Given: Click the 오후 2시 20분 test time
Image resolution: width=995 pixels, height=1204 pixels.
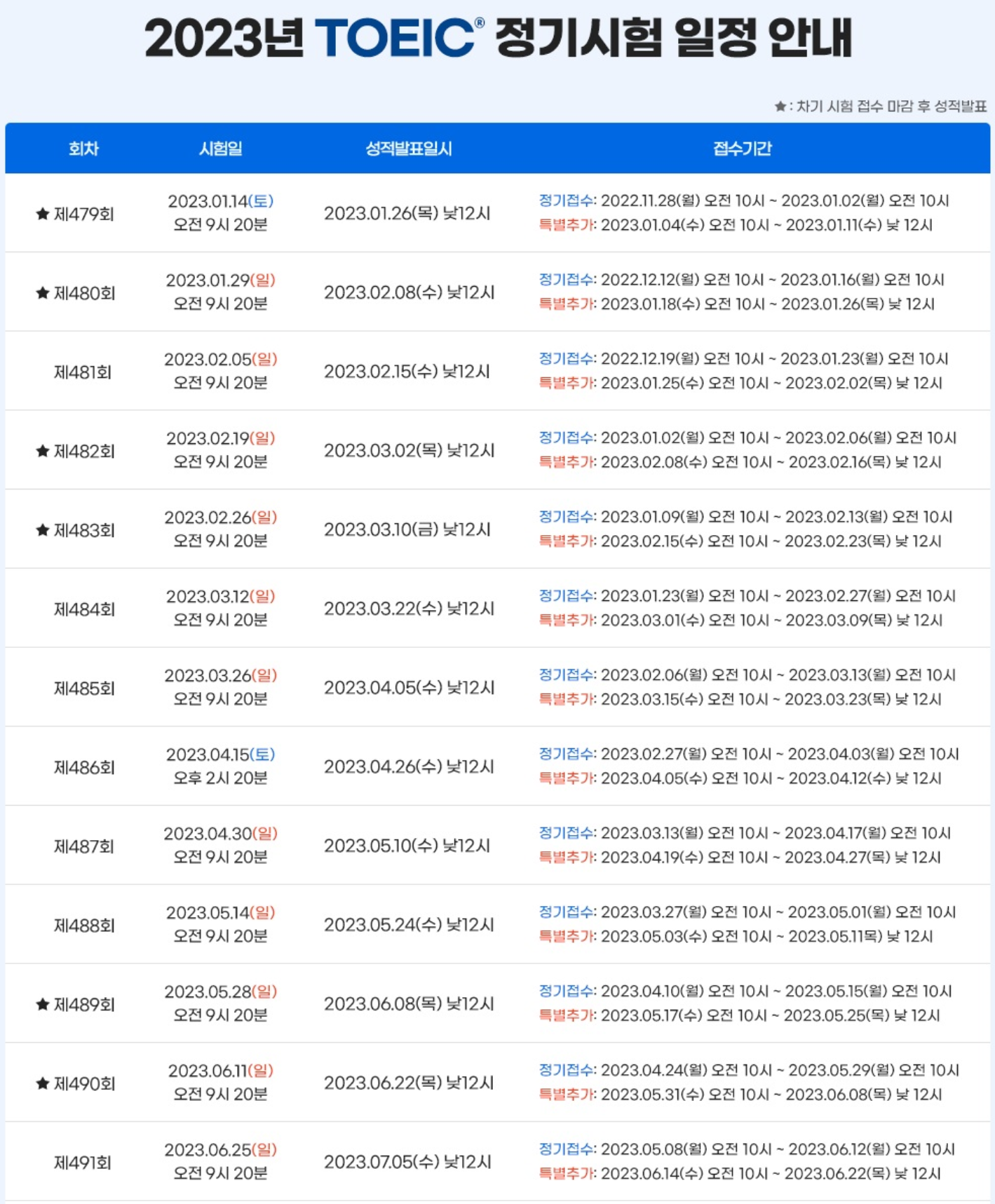Looking at the screenshot, I should [x=221, y=778].
